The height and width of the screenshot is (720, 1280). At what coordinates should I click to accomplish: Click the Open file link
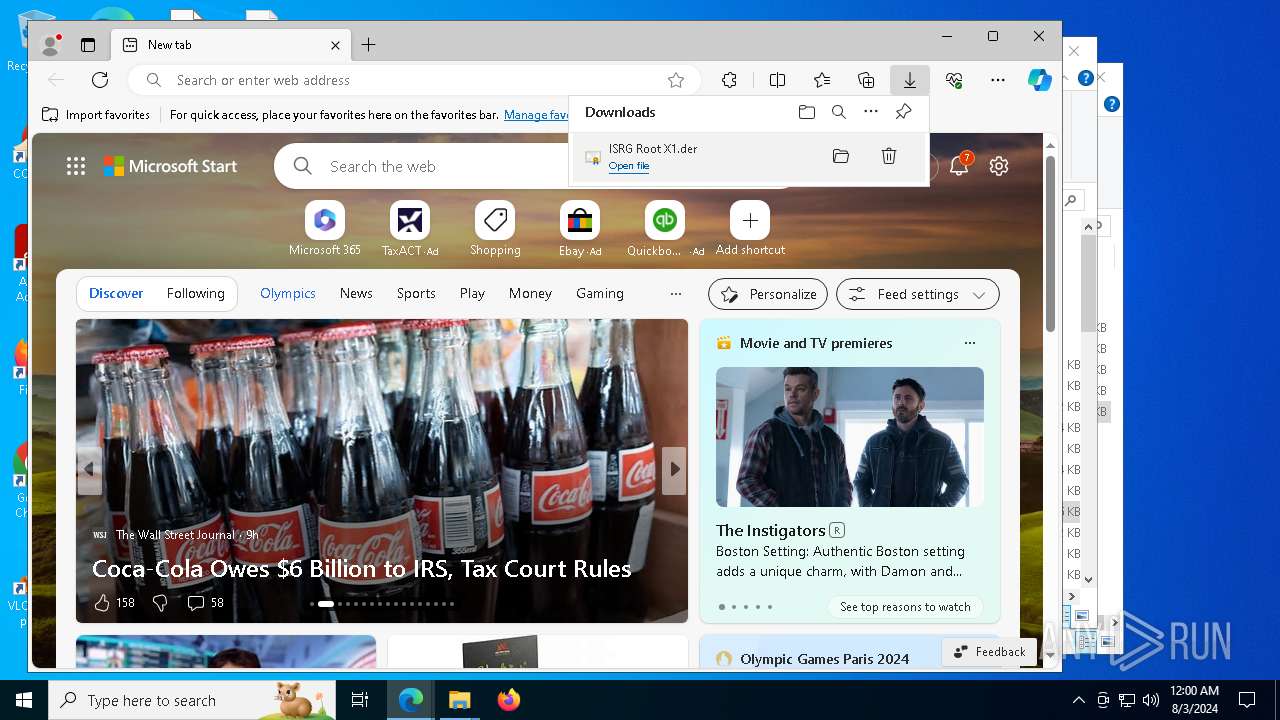pos(629,166)
